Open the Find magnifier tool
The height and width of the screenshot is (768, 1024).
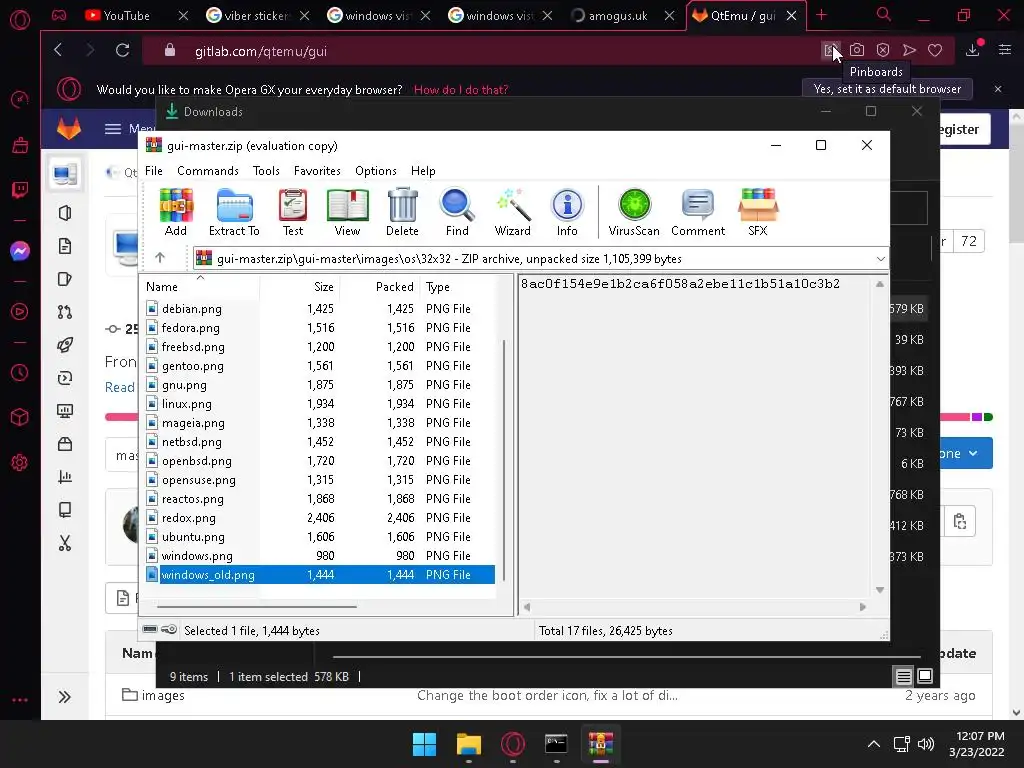coord(457,212)
